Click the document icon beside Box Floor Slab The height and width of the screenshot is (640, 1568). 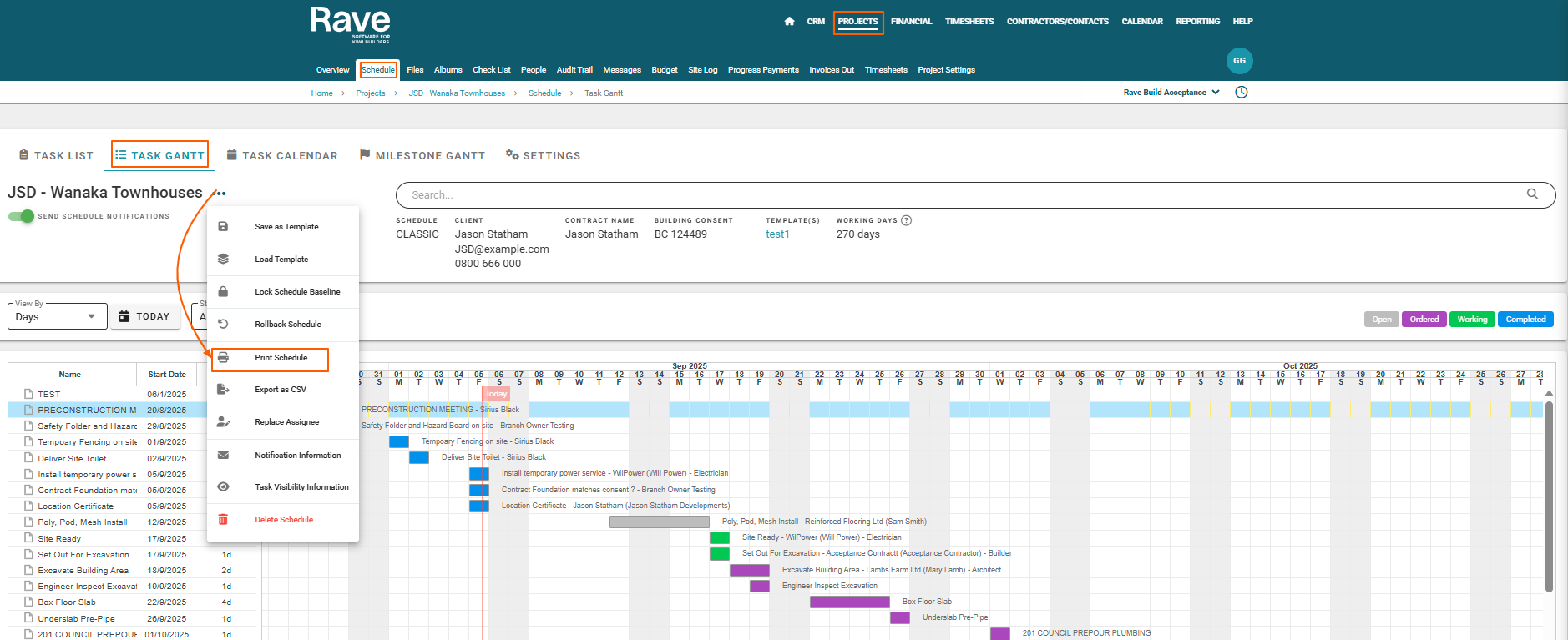(x=28, y=602)
